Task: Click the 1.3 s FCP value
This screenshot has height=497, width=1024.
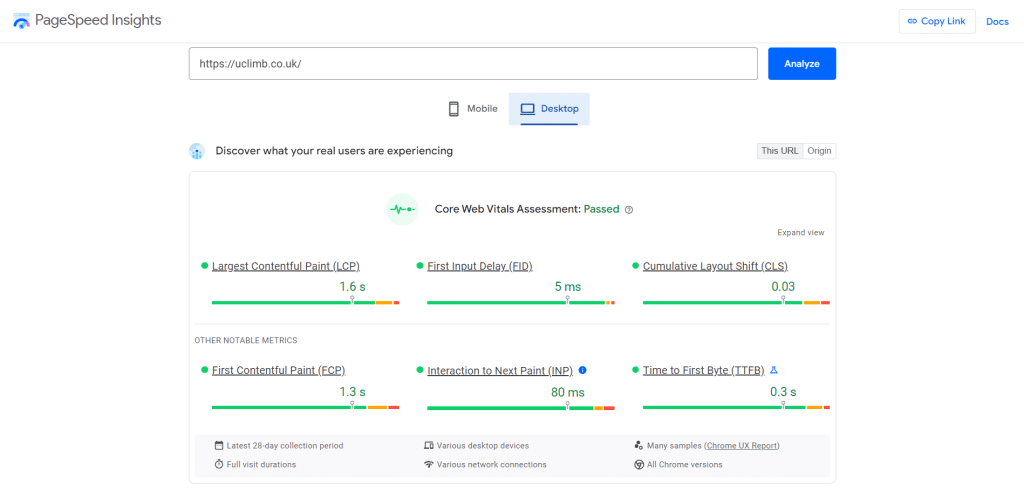Action: [352, 392]
